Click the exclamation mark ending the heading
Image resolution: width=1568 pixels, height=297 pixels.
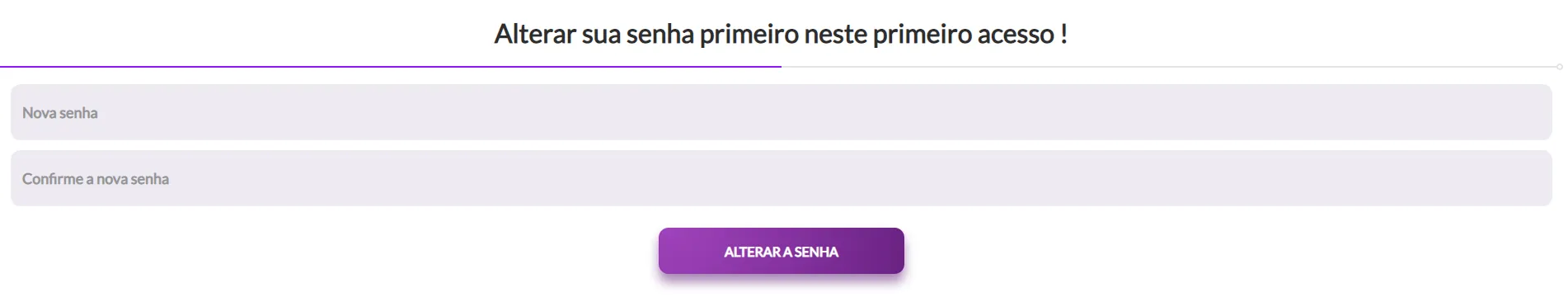[x=1064, y=34]
